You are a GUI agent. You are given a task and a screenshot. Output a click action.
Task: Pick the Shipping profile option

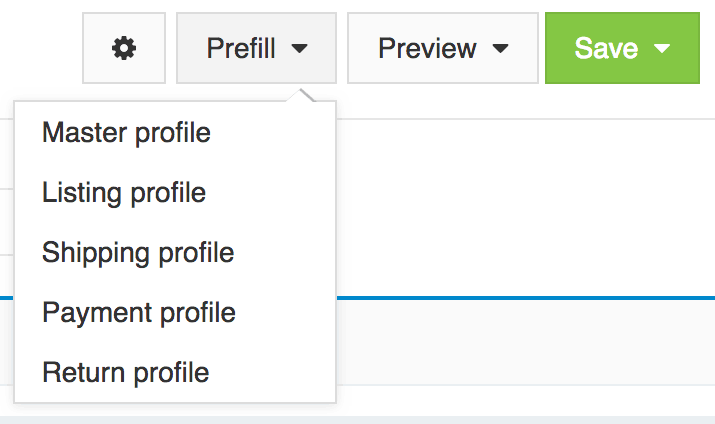tap(138, 253)
